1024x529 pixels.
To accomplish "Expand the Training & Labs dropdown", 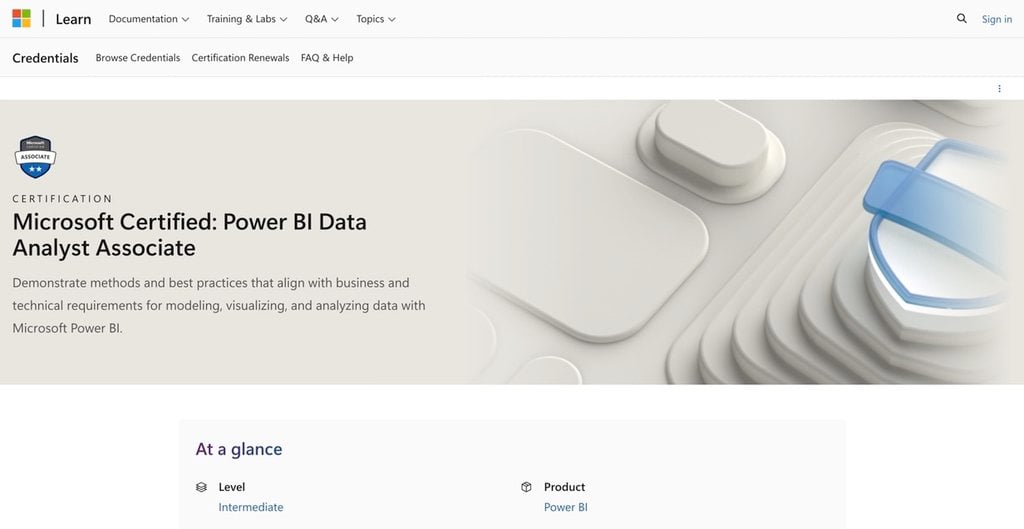I will pos(247,19).
